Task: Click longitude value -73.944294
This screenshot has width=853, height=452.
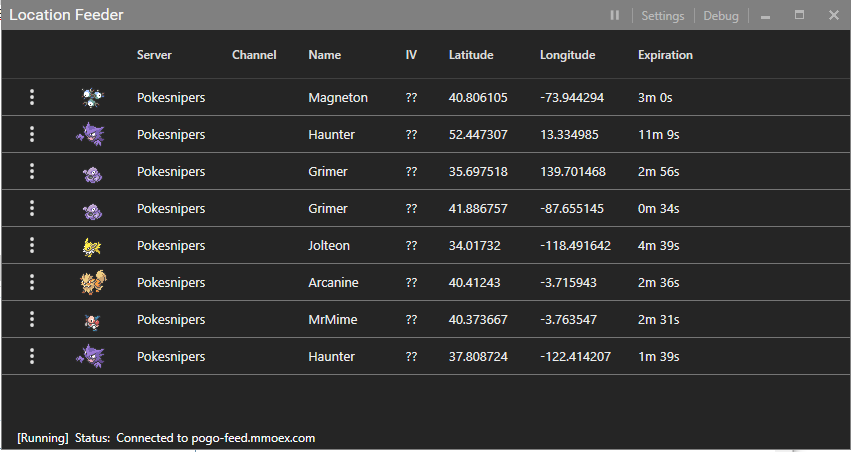Action: (572, 98)
